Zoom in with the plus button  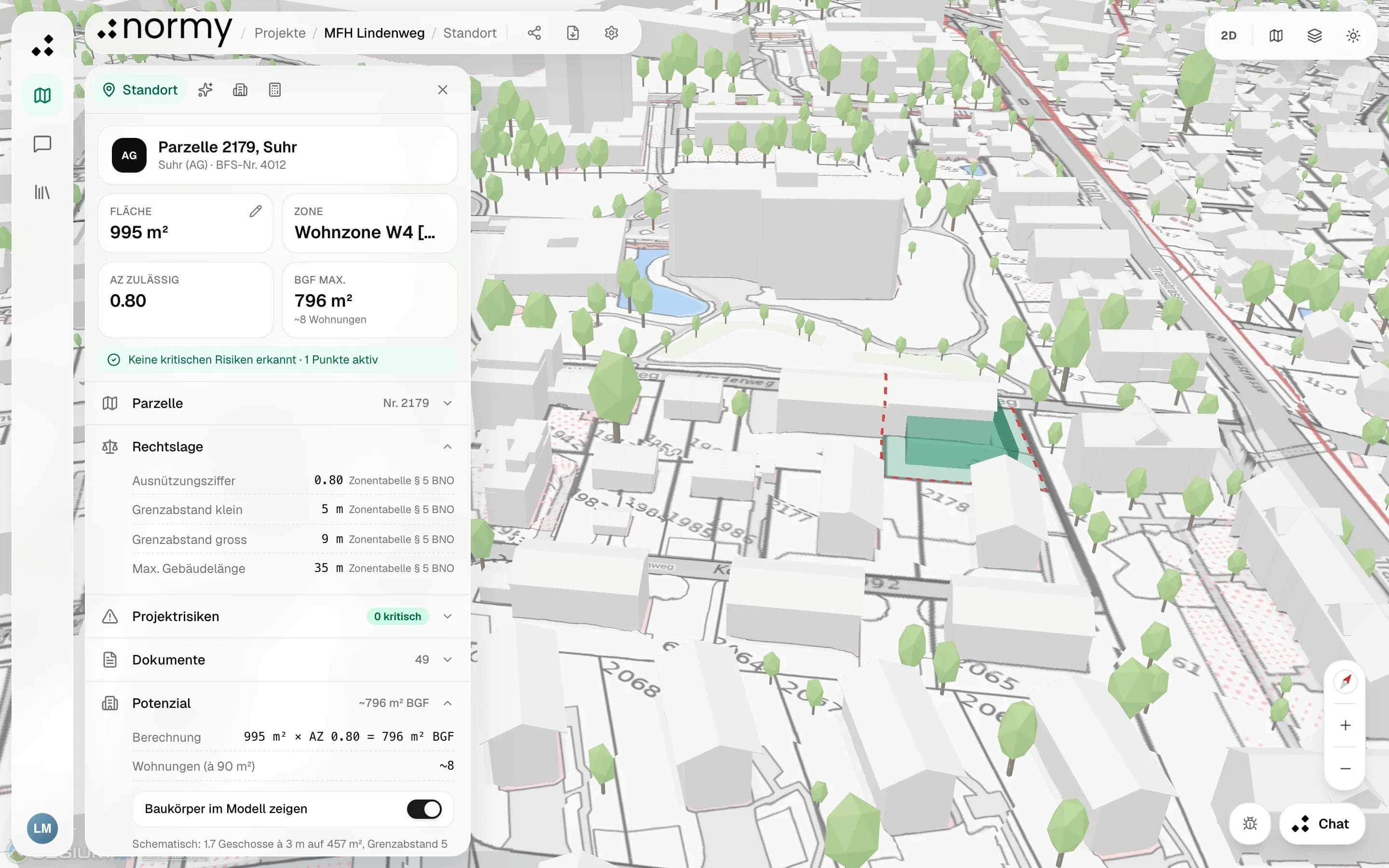pyautogui.click(x=1346, y=725)
